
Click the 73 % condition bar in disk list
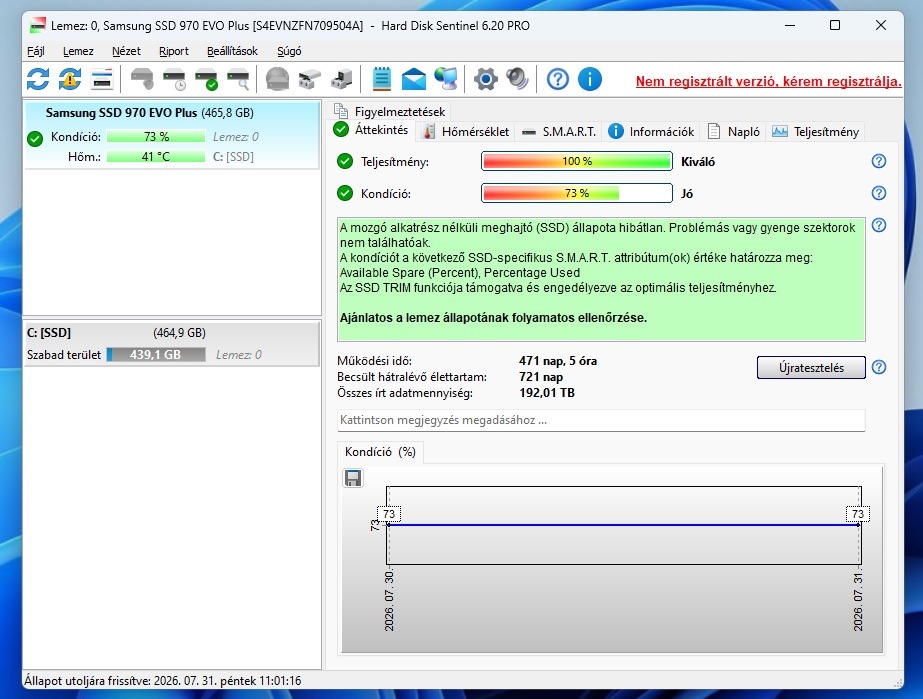(x=156, y=137)
